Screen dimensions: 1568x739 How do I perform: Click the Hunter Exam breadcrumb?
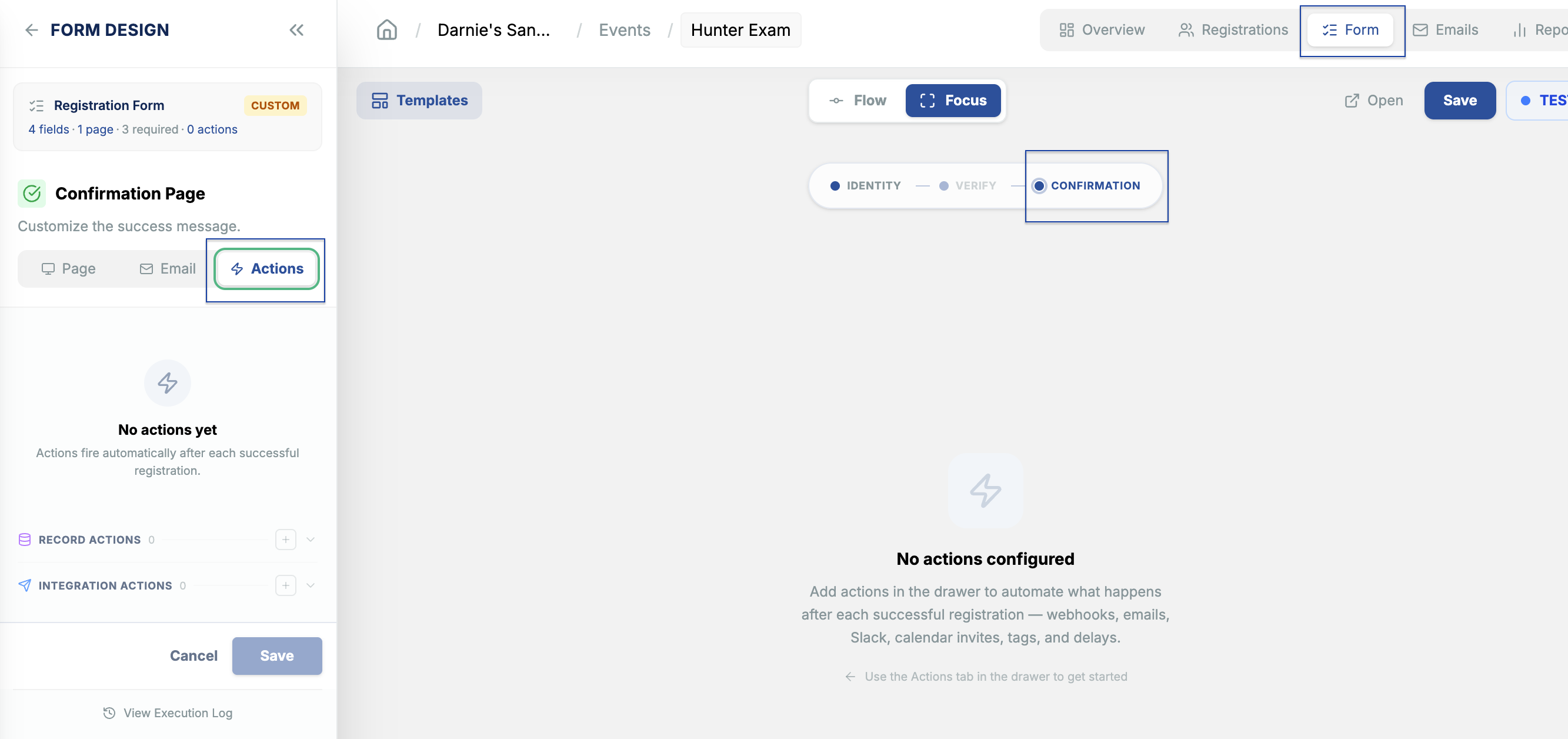click(x=741, y=30)
